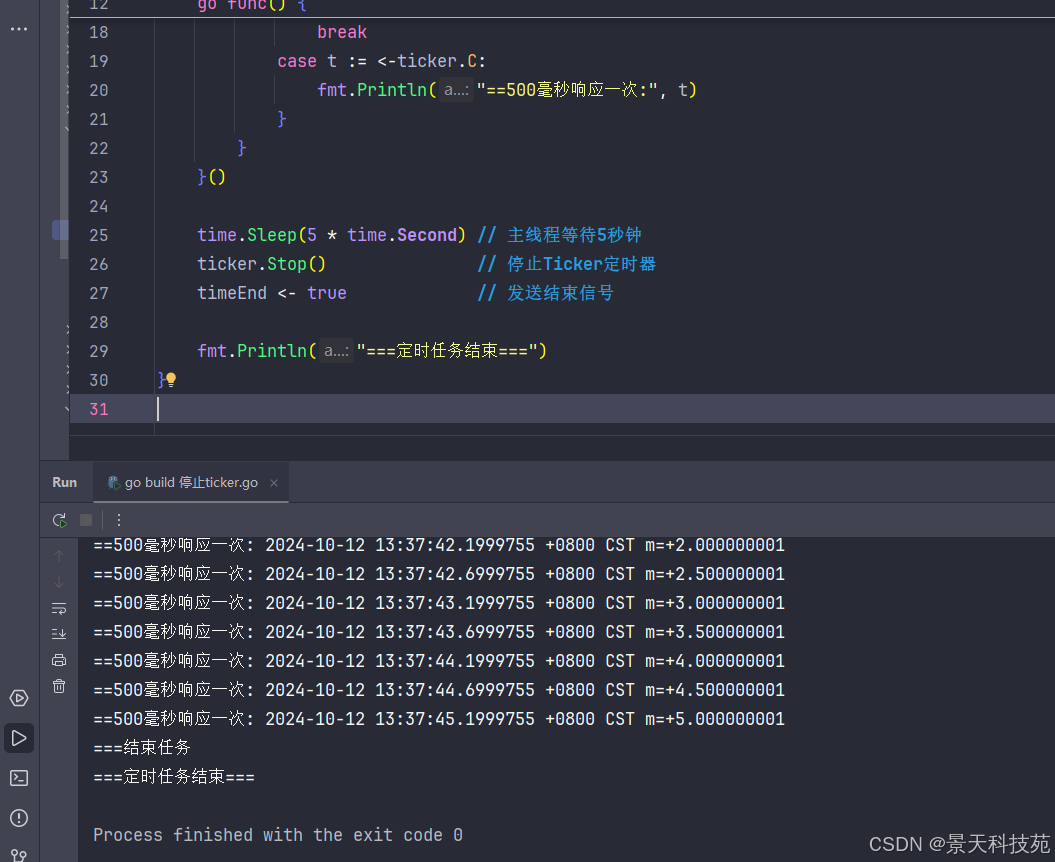Open the Services tool window
The width and height of the screenshot is (1055, 862).
tap(19, 698)
